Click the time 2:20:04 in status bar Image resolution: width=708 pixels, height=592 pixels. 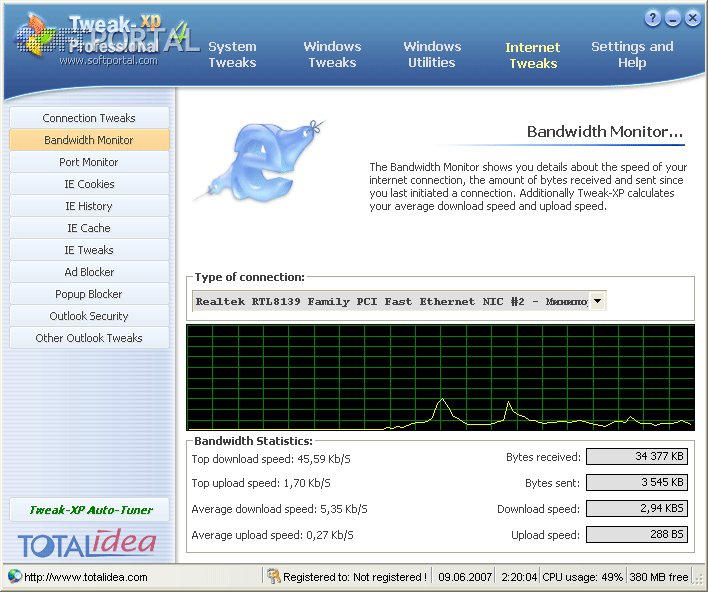519,577
